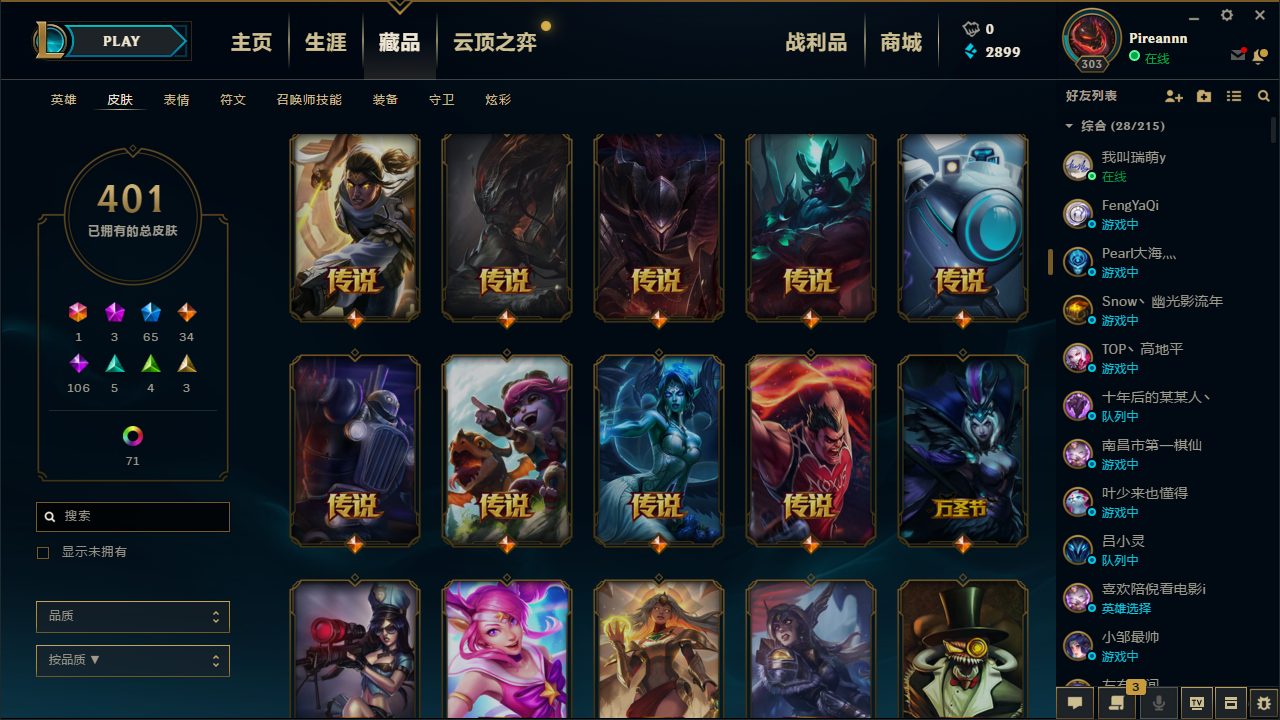Open the 品质 filter dropdown

pos(133,617)
